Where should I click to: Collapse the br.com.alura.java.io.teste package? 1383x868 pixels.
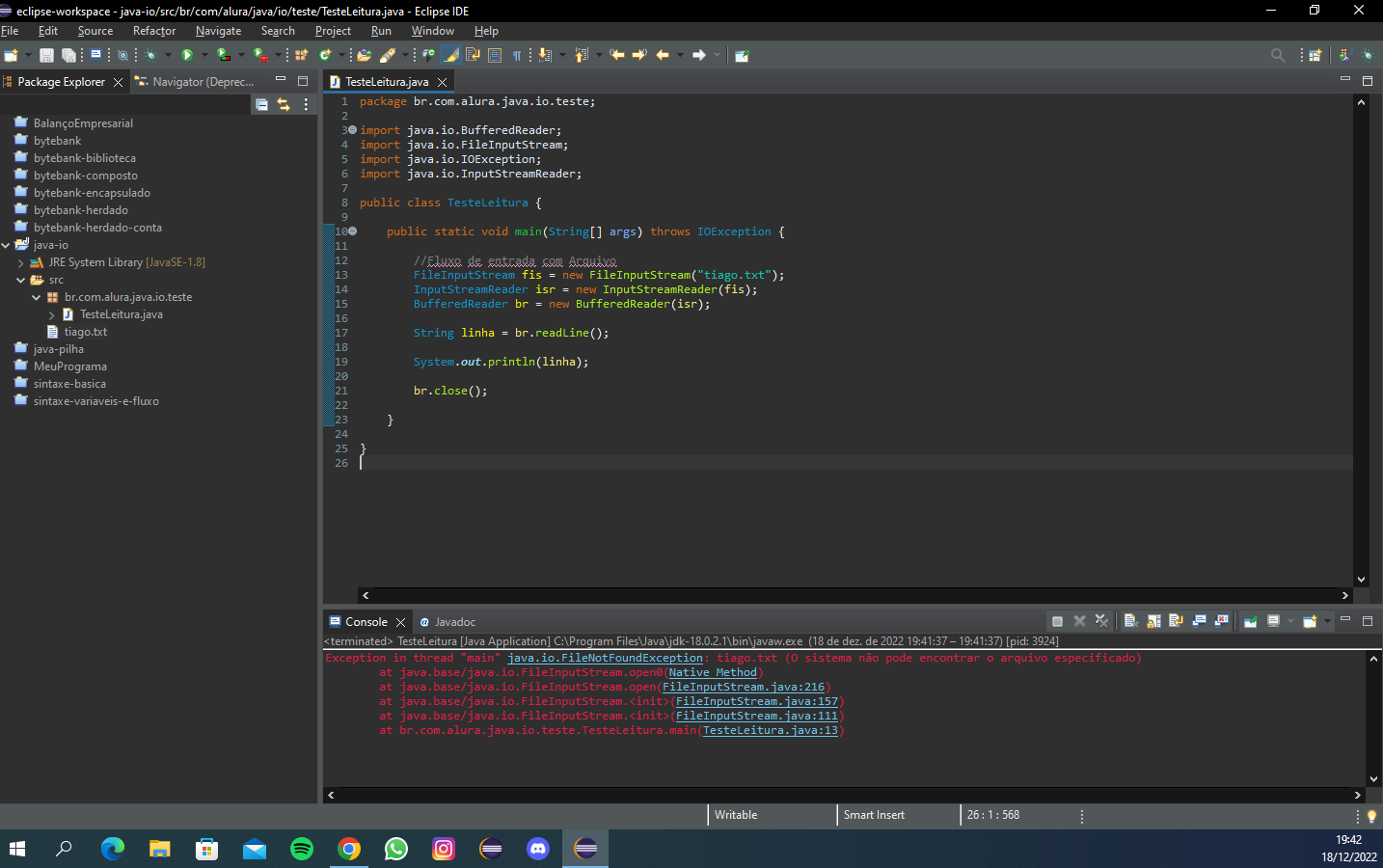(x=37, y=297)
